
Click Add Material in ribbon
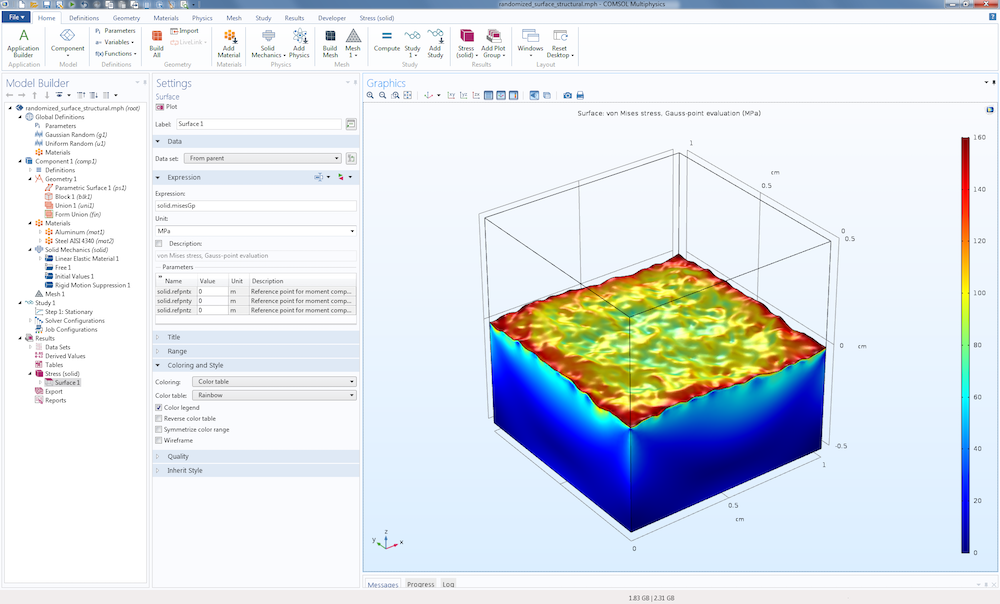tap(228, 43)
